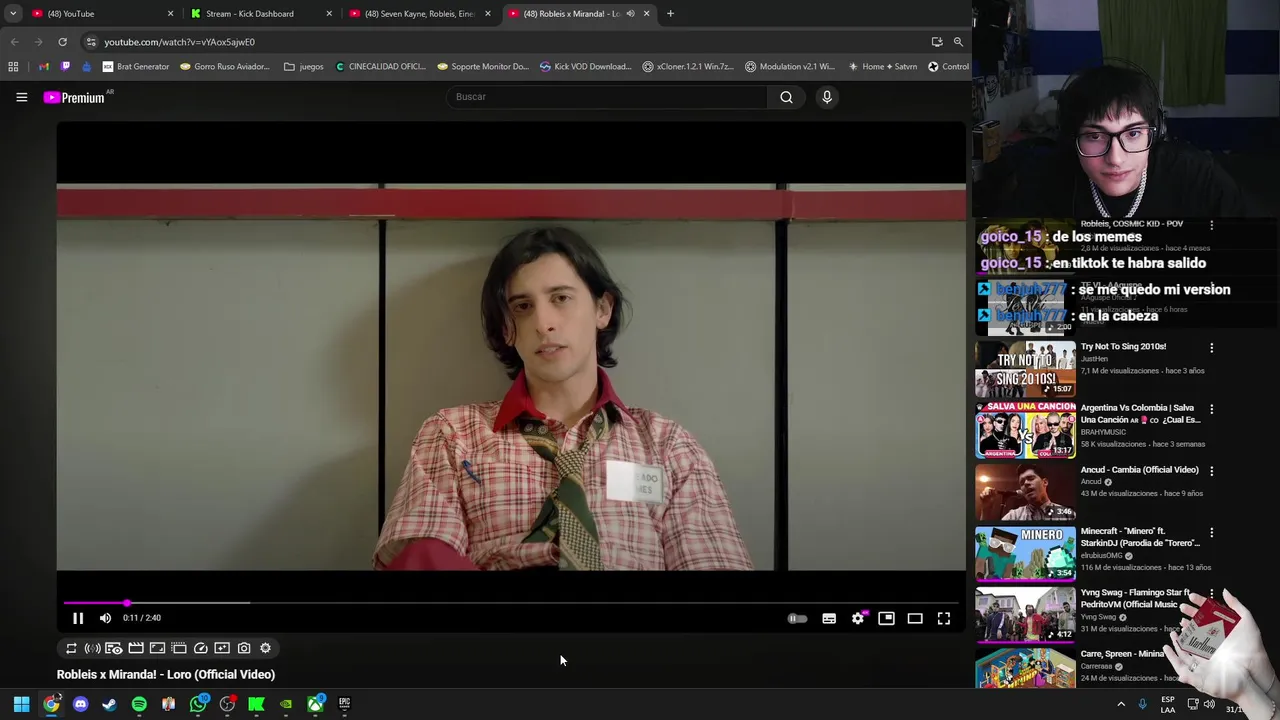
Task: Switch the video to fullscreen
Action: 944,619
